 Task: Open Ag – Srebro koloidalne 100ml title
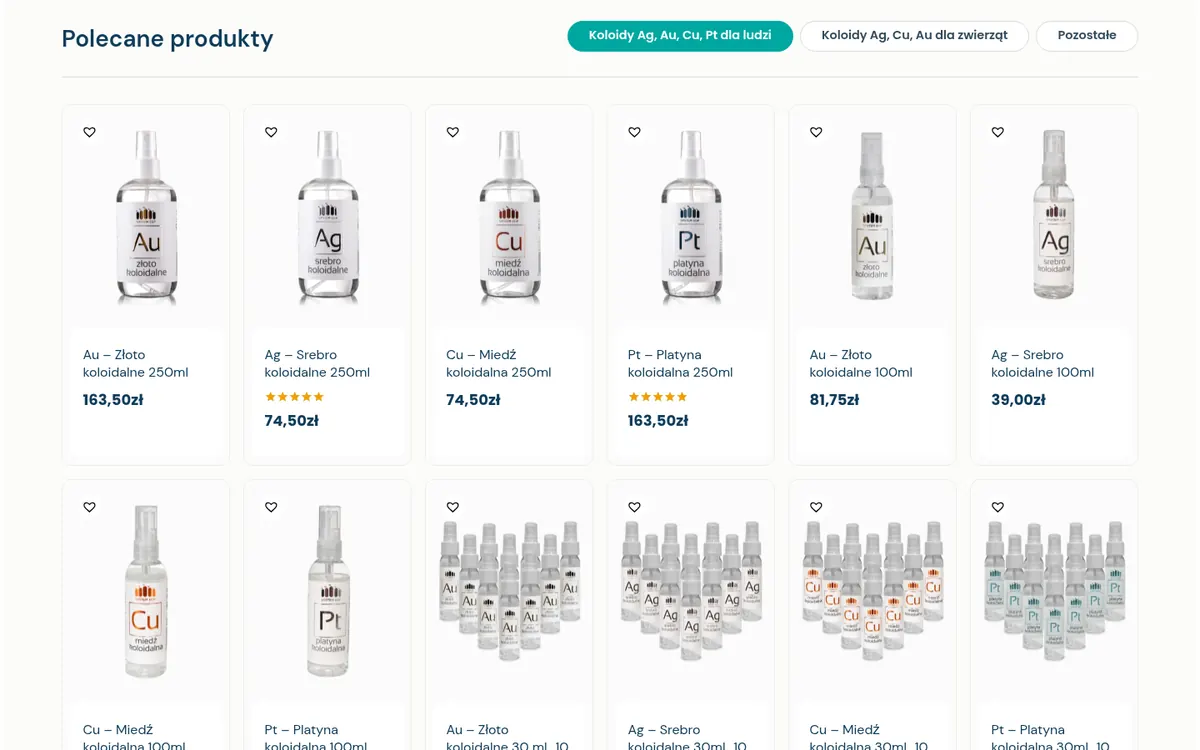point(1042,363)
